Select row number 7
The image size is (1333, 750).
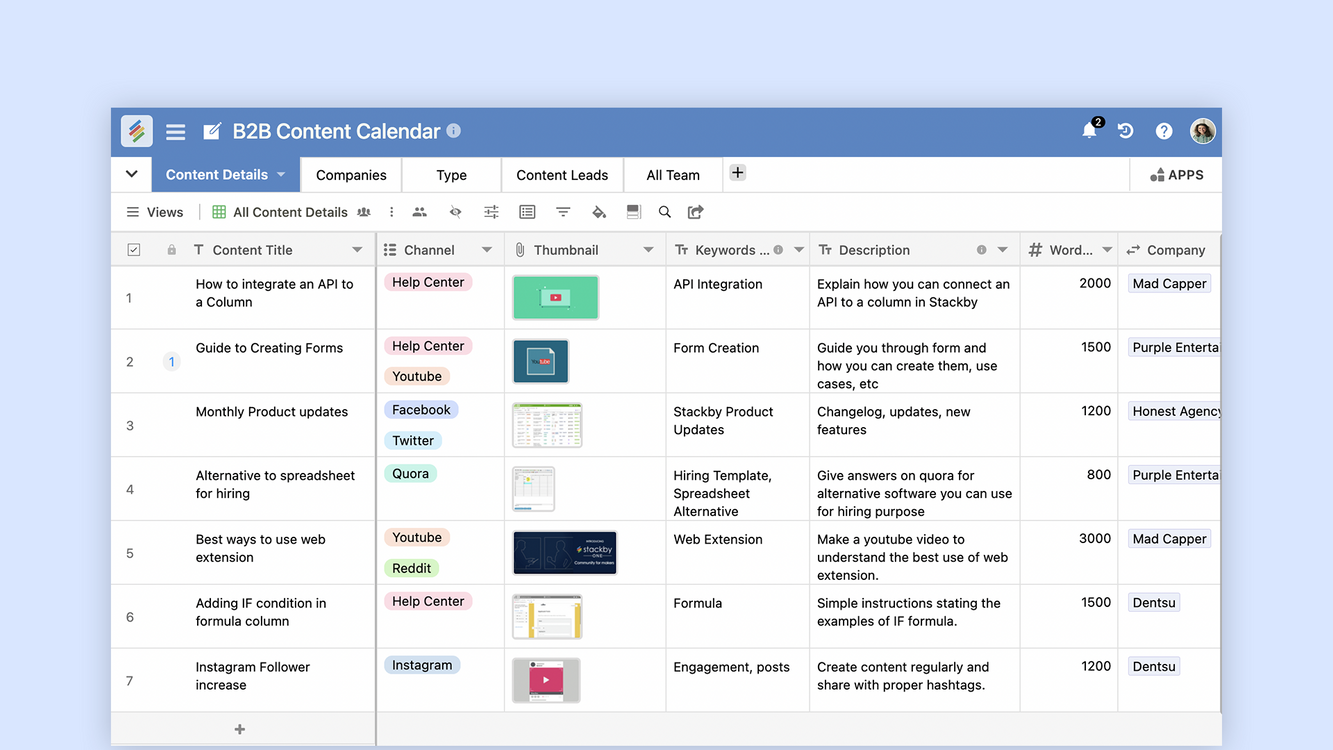coord(129,681)
